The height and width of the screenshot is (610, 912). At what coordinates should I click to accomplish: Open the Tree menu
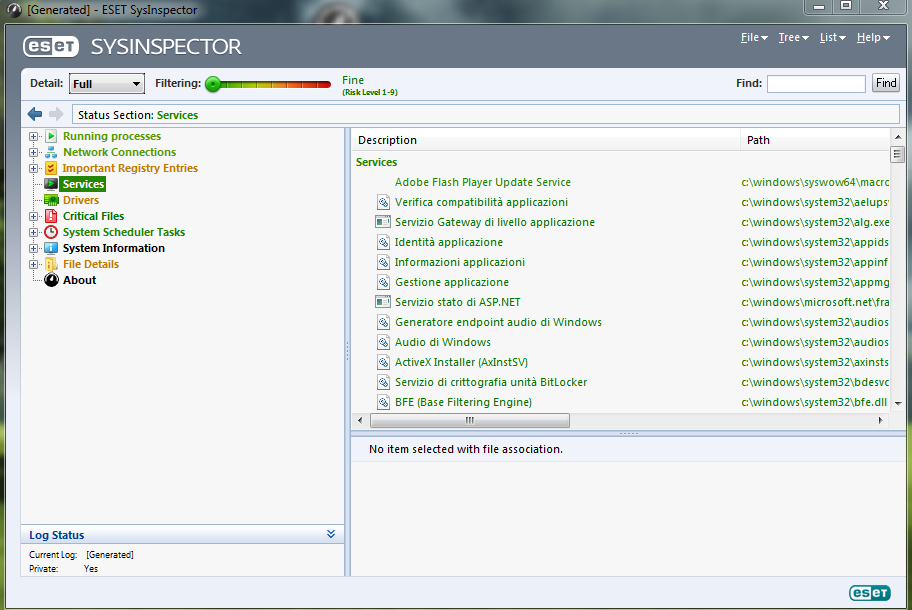coord(793,37)
